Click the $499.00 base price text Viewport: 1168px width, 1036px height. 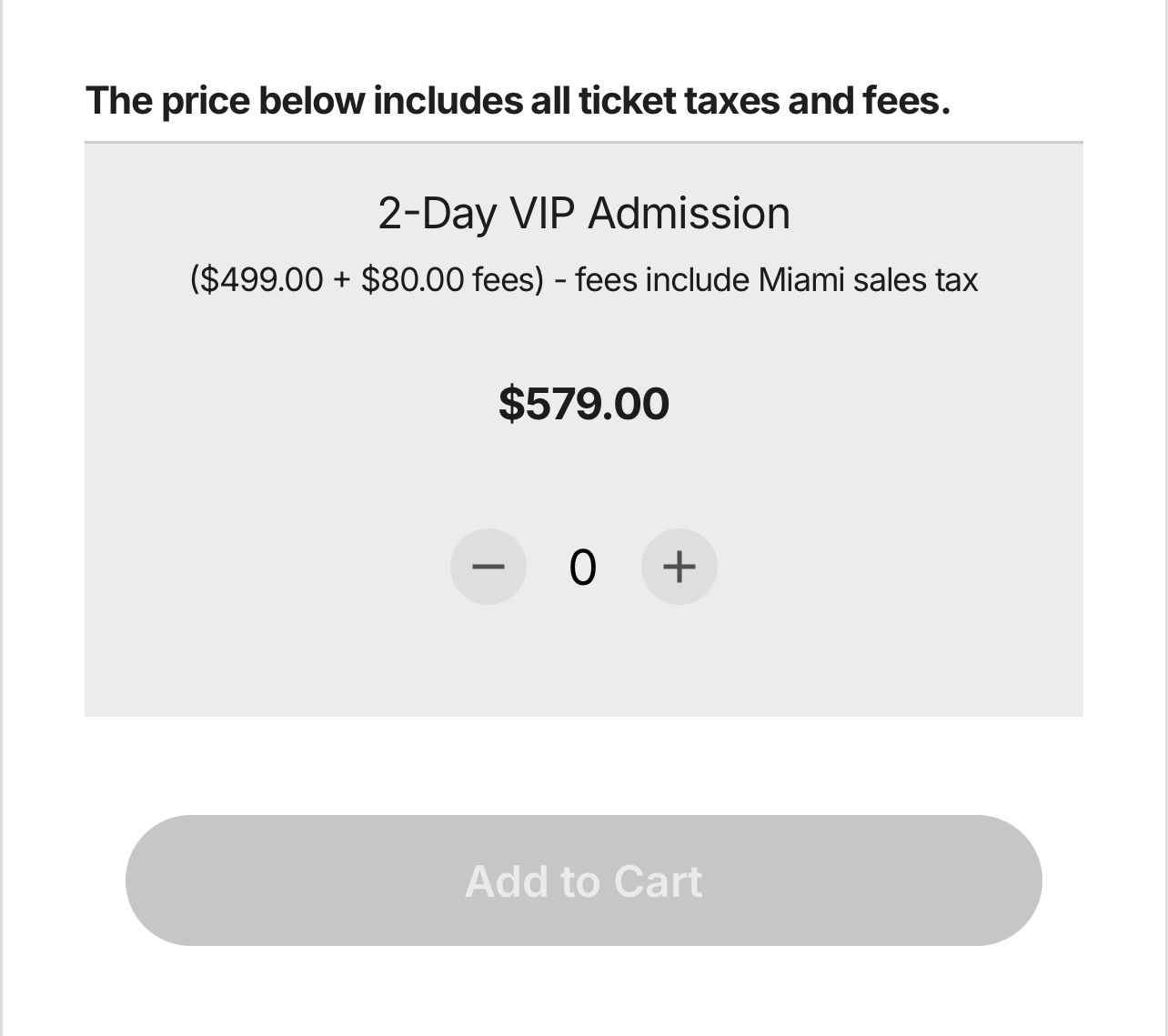(262, 280)
